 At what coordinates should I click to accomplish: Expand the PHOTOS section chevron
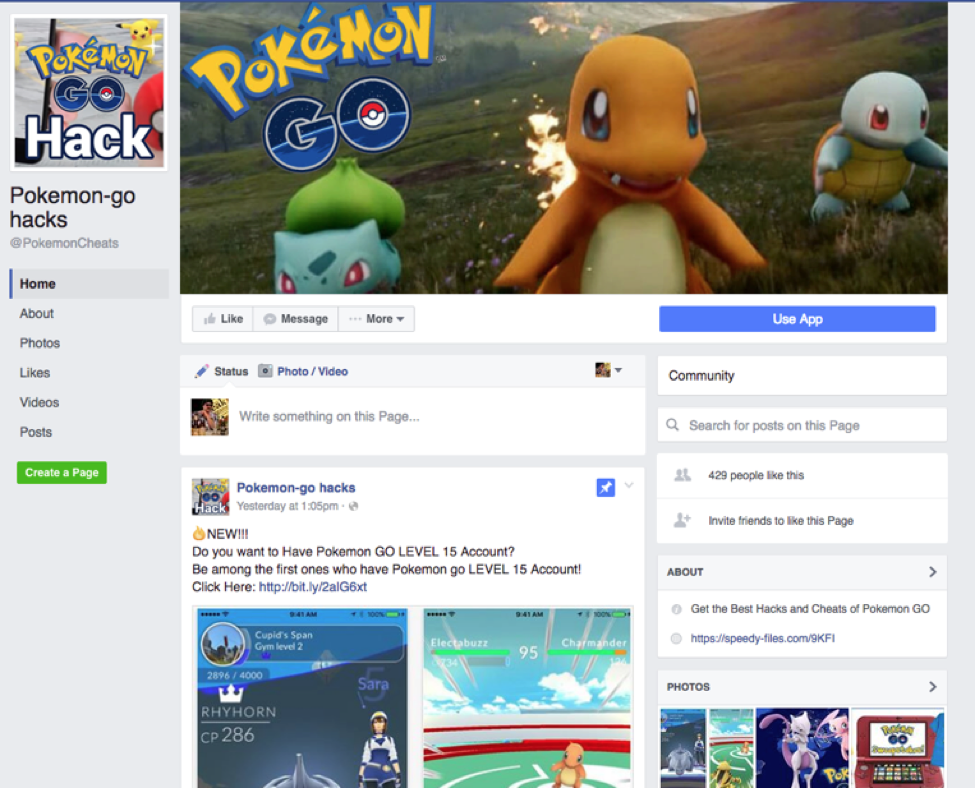pyautogui.click(x=933, y=687)
